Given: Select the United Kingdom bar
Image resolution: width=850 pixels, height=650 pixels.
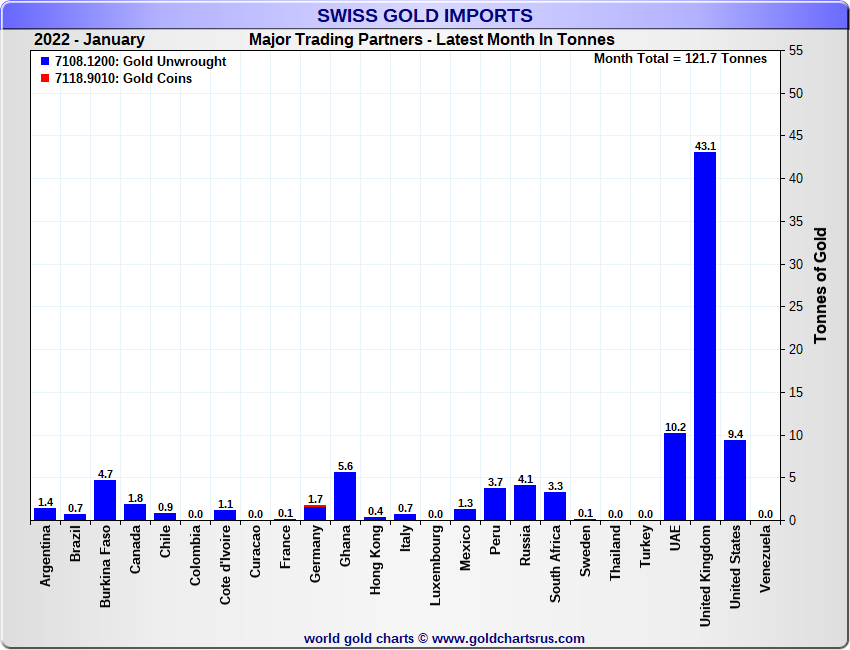Looking at the screenshot, I should tap(705, 335).
